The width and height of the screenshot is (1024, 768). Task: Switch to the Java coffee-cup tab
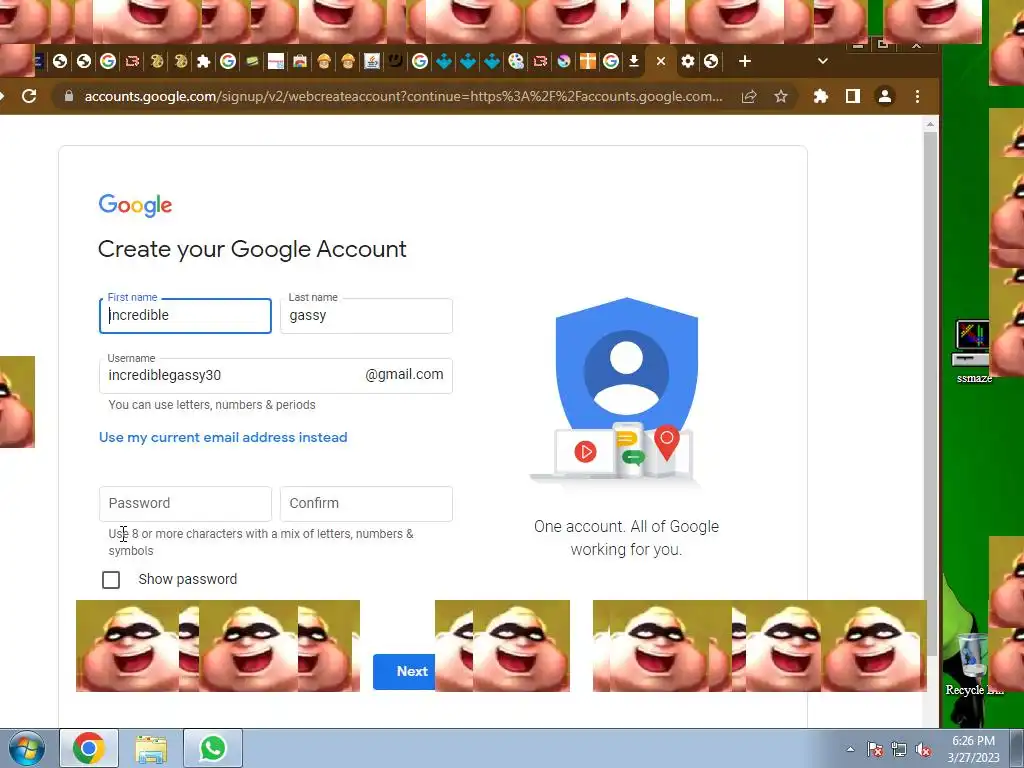point(372,61)
